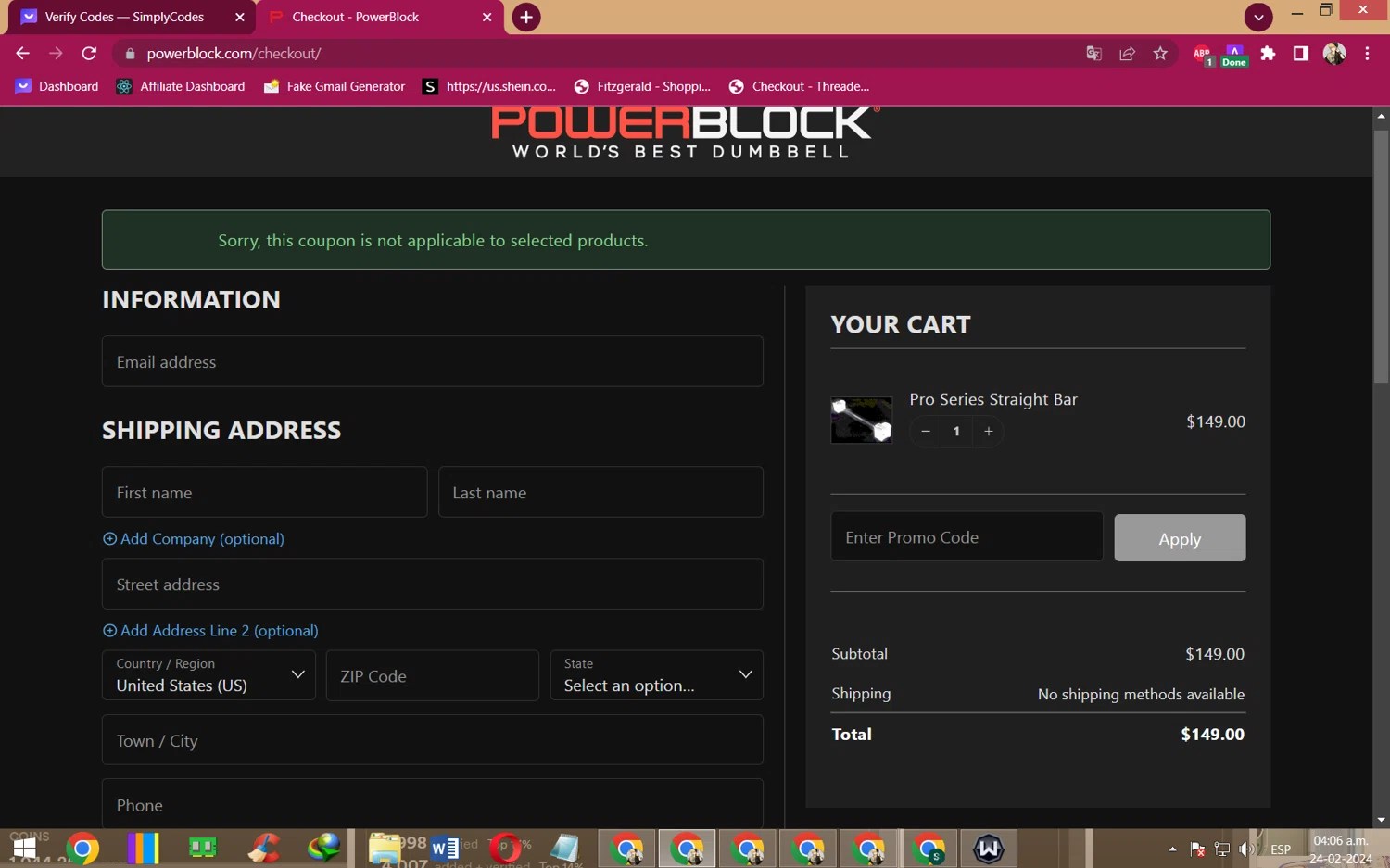
Task: Open the Chrome three-dot menu
Action: [1367, 54]
